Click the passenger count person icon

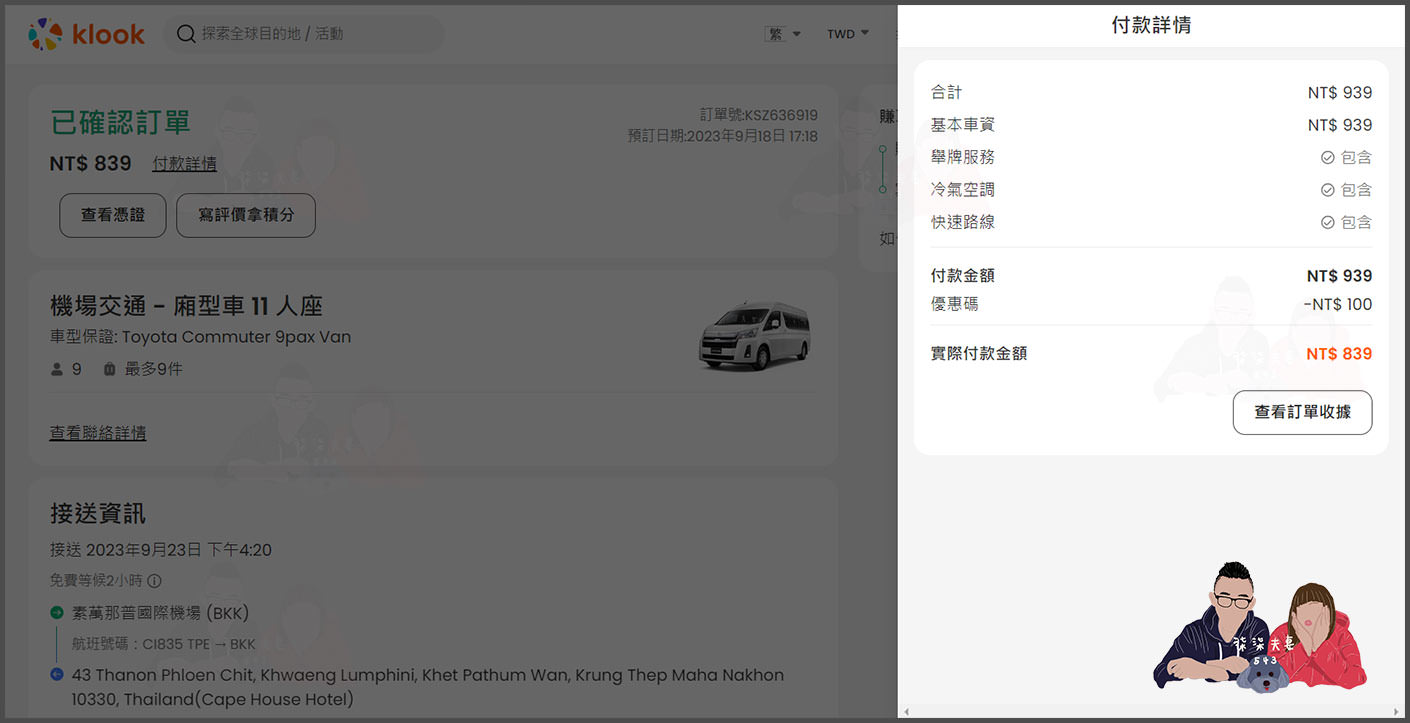[57, 370]
